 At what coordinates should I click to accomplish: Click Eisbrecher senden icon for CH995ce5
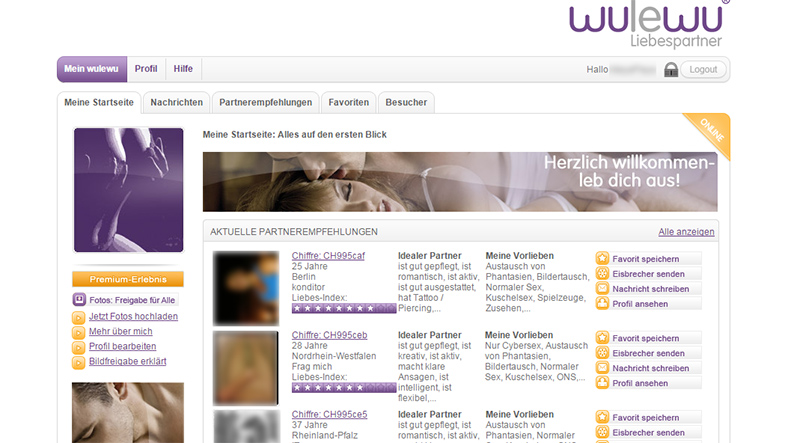coord(603,432)
